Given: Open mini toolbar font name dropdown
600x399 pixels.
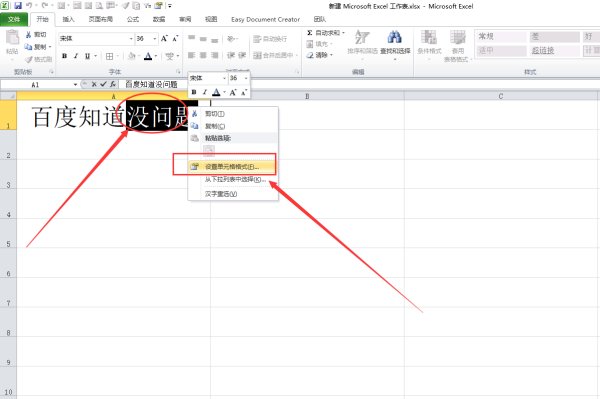Looking at the screenshot, I should pyautogui.click(x=224, y=78).
